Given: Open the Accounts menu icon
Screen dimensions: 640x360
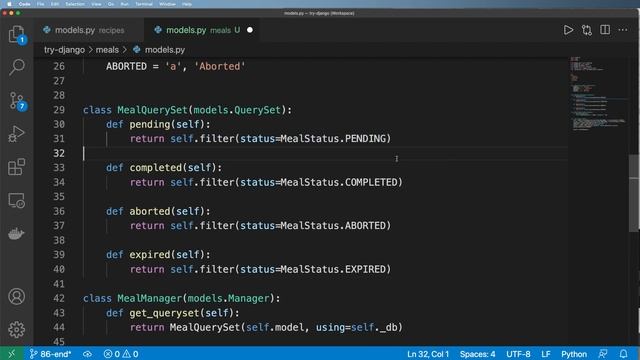Looking at the screenshot, I should pos(16,297).
